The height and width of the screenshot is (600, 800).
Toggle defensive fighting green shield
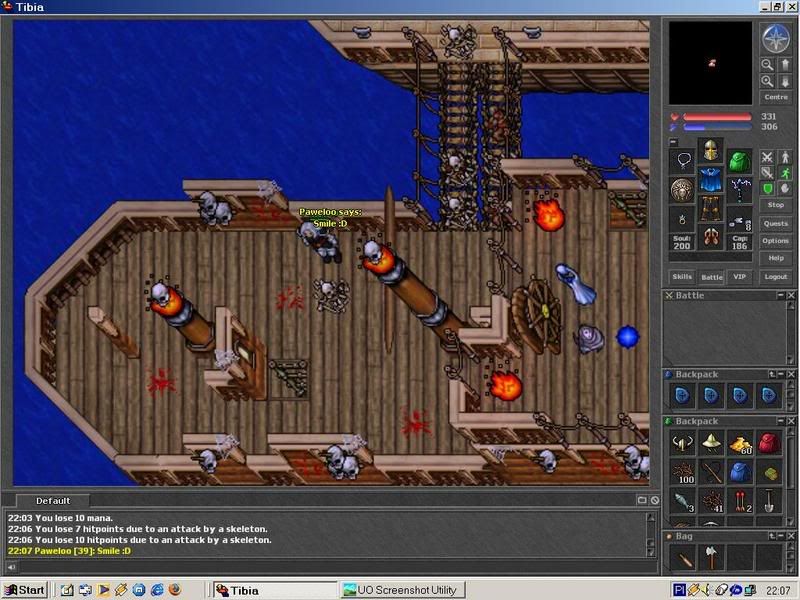click(x=767, y=189)
